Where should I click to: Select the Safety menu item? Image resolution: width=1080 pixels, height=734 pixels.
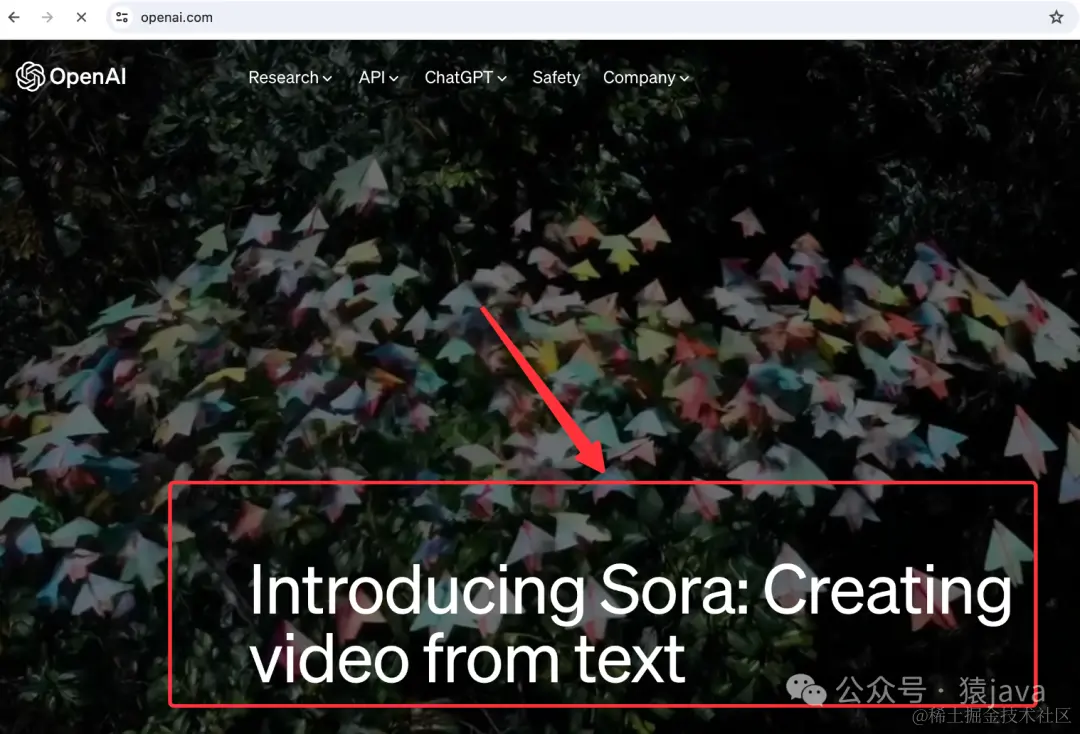(556, 77)
